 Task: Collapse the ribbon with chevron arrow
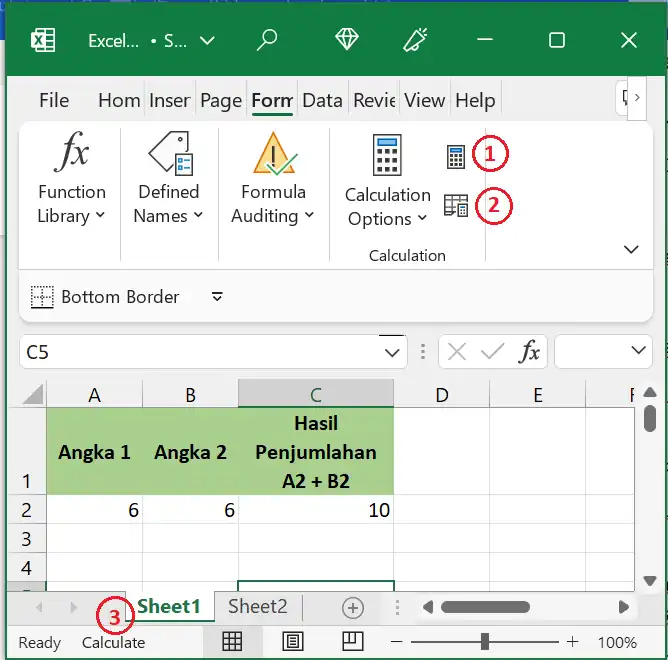pos(631,249)
